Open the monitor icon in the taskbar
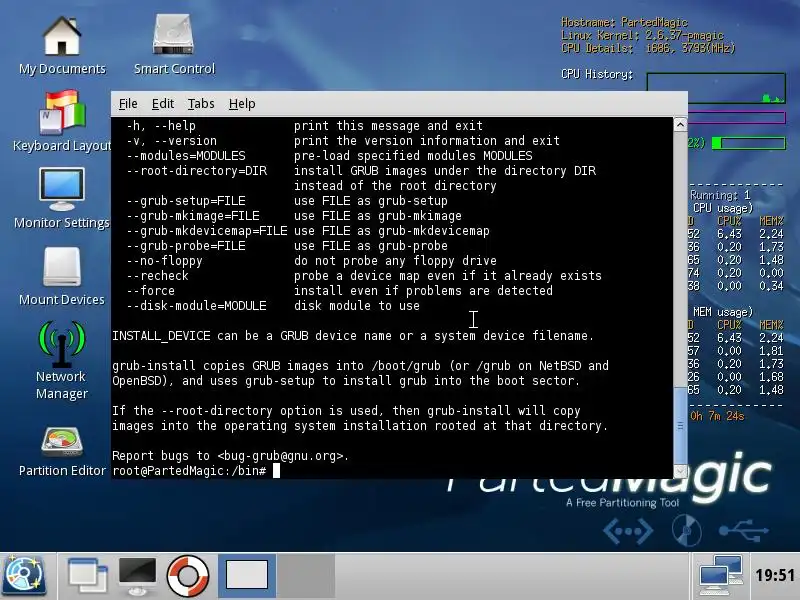This screenshot has height=600, width=800. point(137,576)
